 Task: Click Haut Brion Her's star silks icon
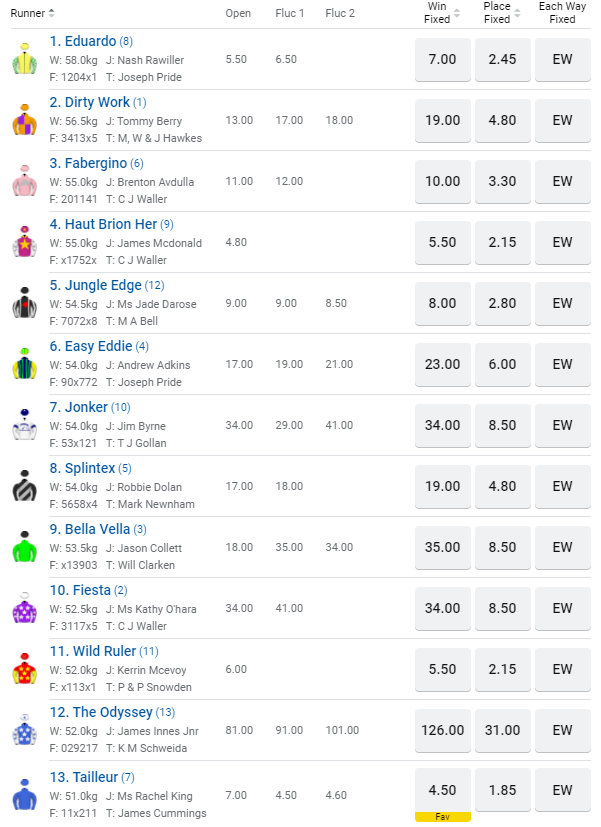(24, 243)
